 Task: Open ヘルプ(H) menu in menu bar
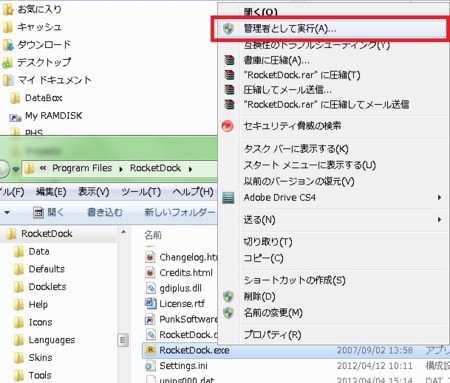(x=193, y=192)
